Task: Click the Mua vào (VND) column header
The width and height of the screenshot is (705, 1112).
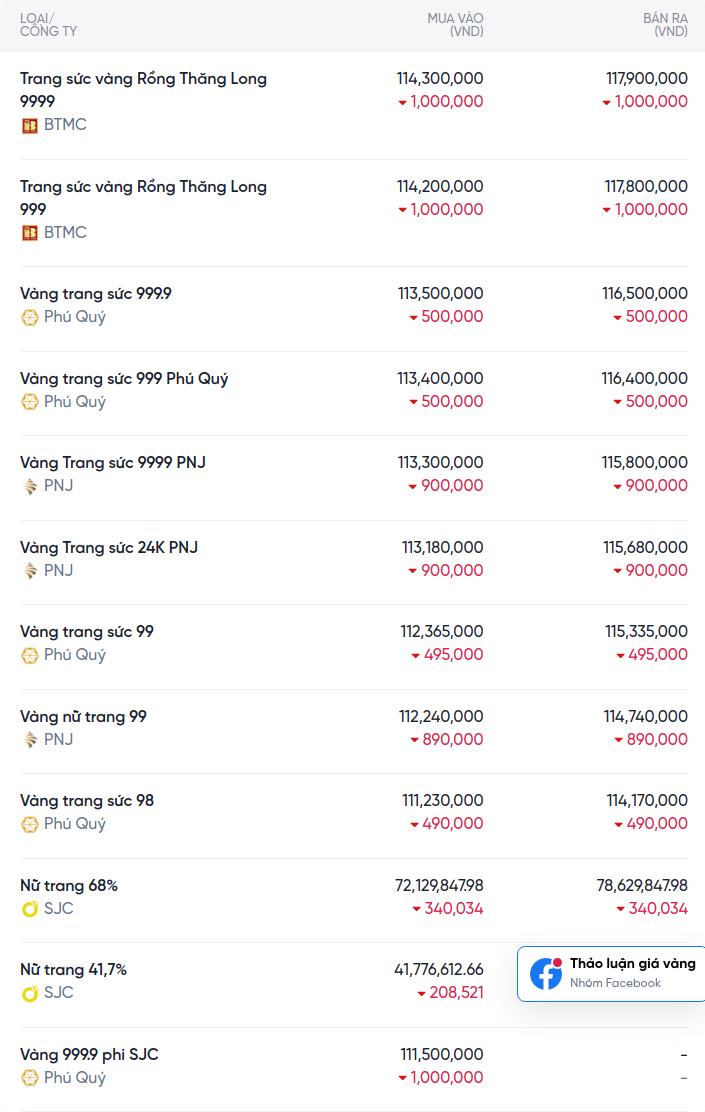Action: tap(455, 25)
